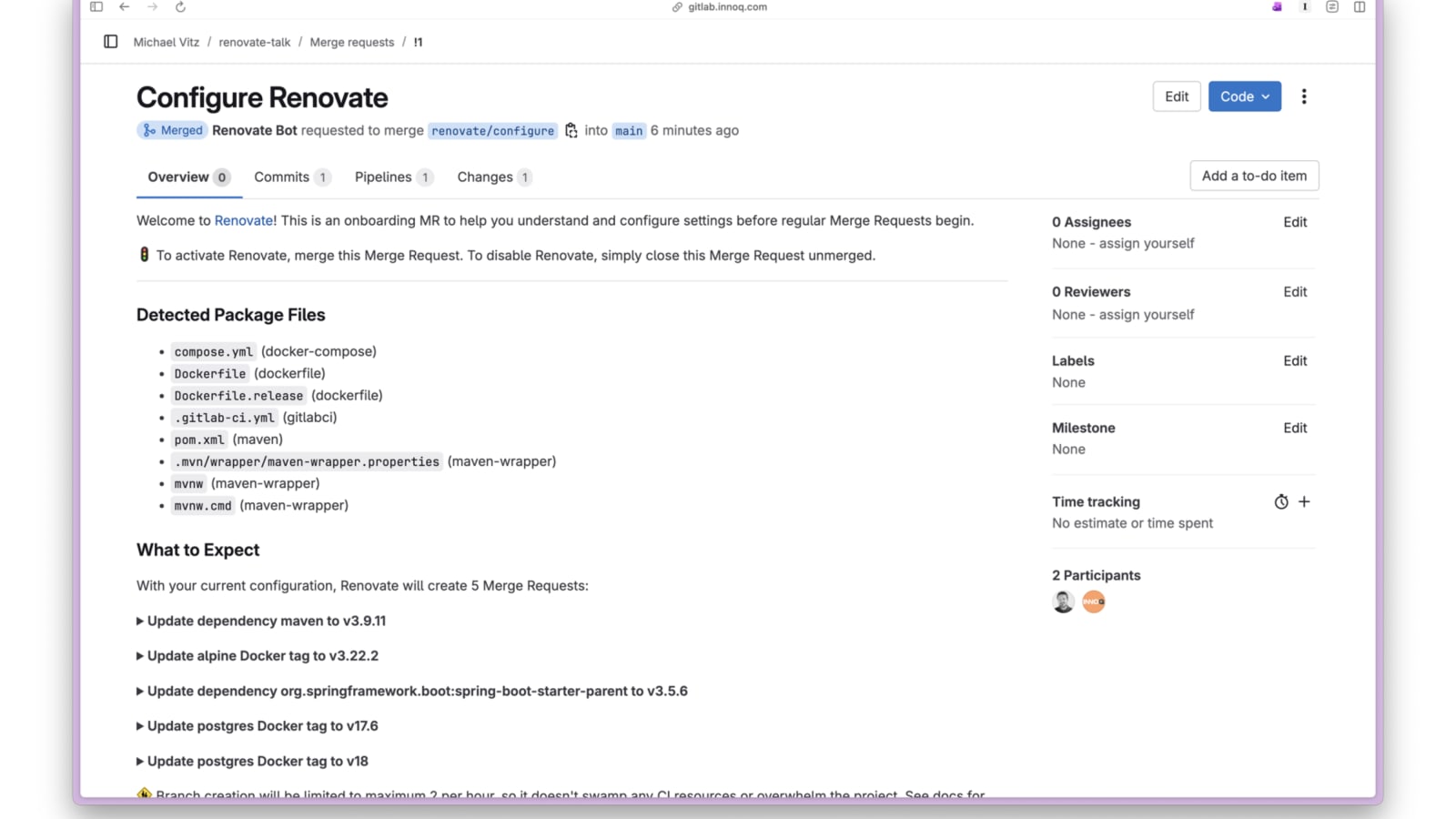Open renovate-talk breadcrumb link
This screenshot has height=819, width=1456.
point(255,43)
